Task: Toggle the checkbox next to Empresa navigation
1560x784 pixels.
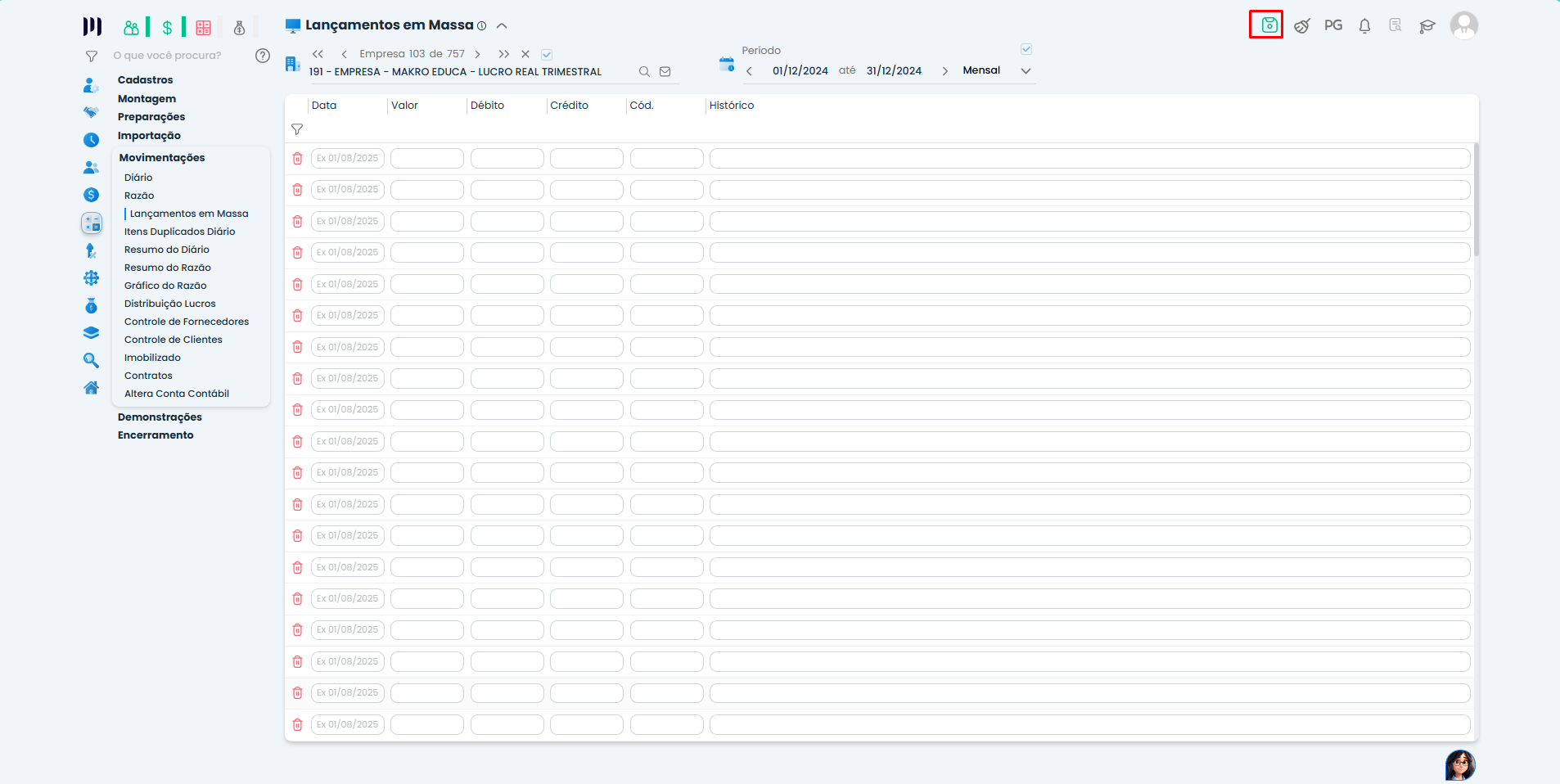Action: coord(547,55)
